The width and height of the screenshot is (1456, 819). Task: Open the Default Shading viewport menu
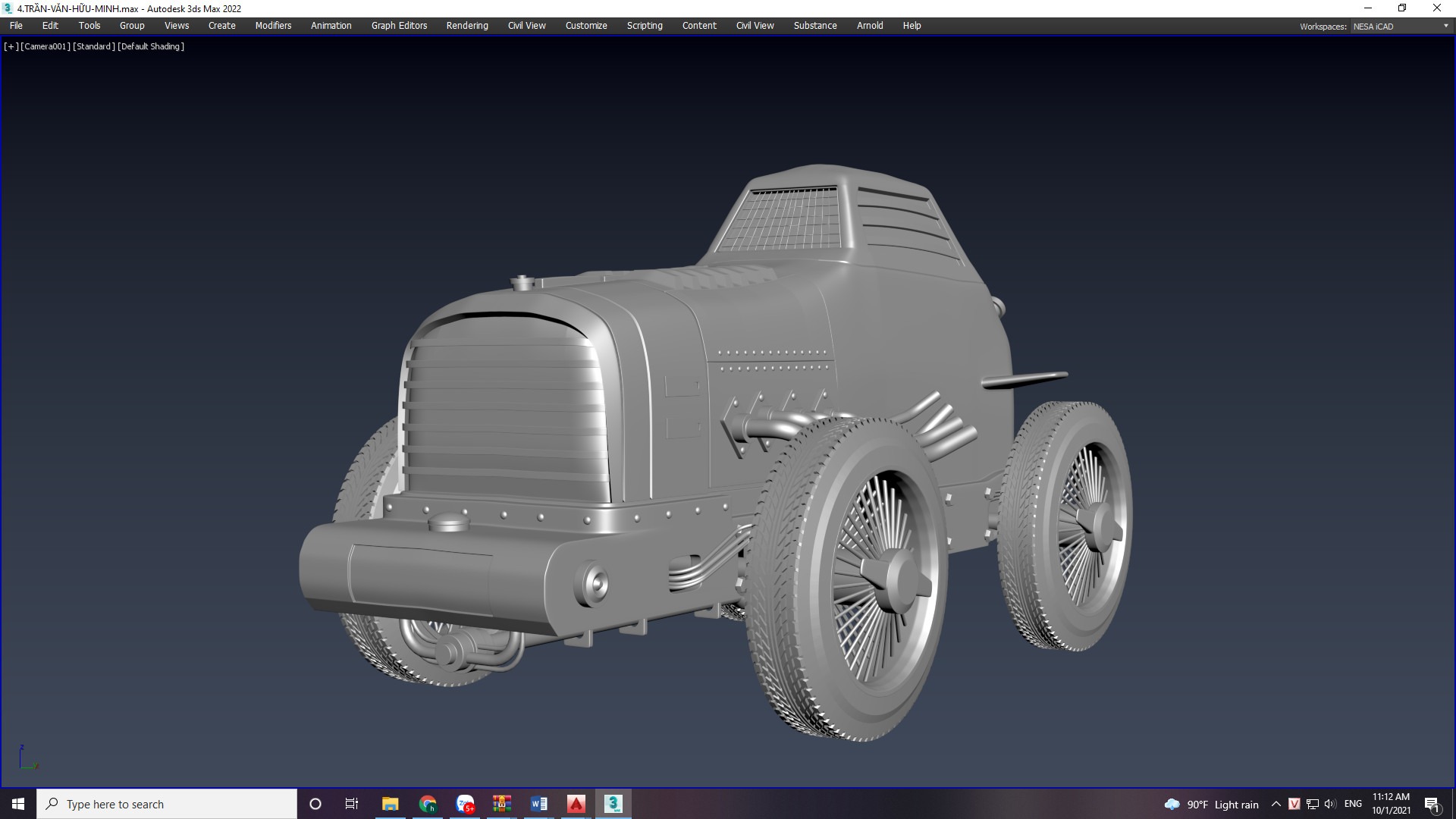[151, 46]
